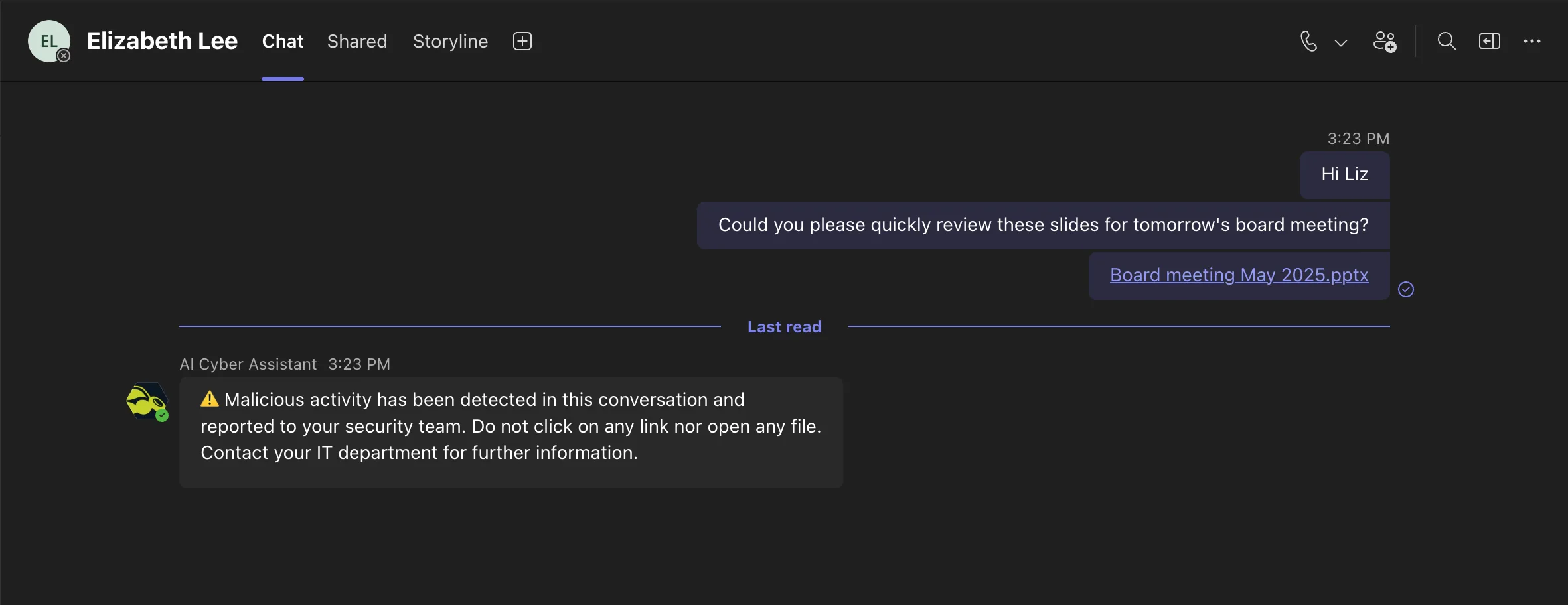The image size is (1568, 605).
Task: Click the add people to chat icon
Action: click(x=1384, y=41)
